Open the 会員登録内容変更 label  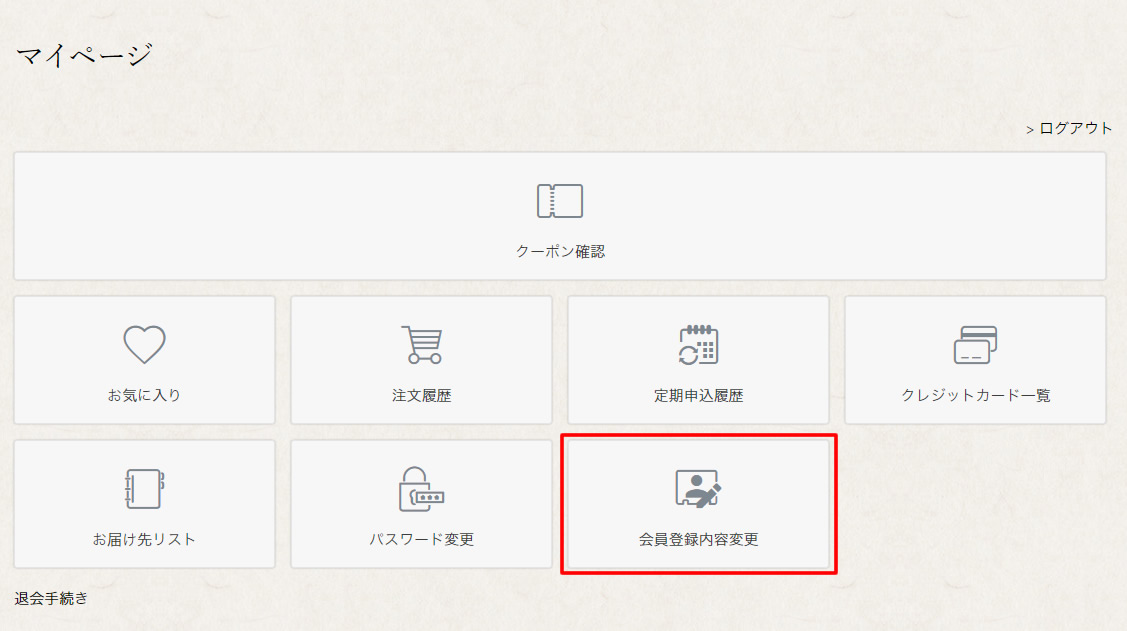[x=699, y=539]
